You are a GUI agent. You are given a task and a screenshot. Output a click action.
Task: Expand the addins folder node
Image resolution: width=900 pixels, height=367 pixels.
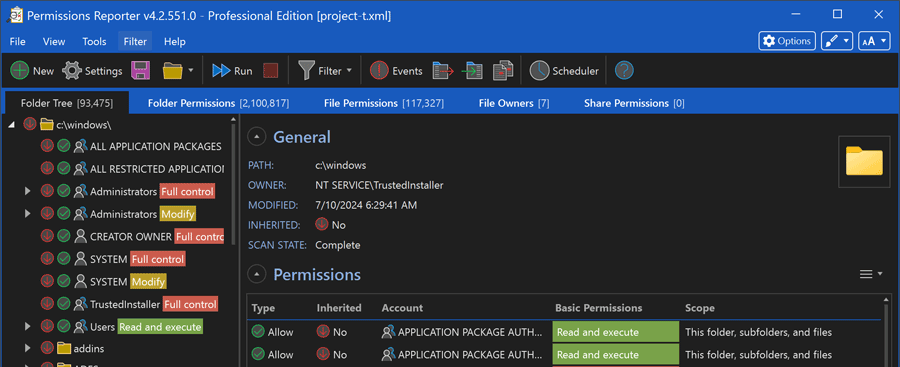(x=27, y=348)
